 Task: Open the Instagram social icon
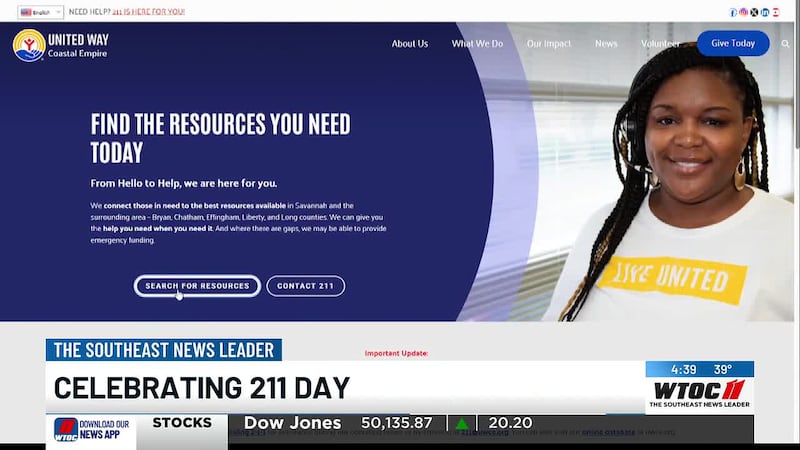(743, 12)
